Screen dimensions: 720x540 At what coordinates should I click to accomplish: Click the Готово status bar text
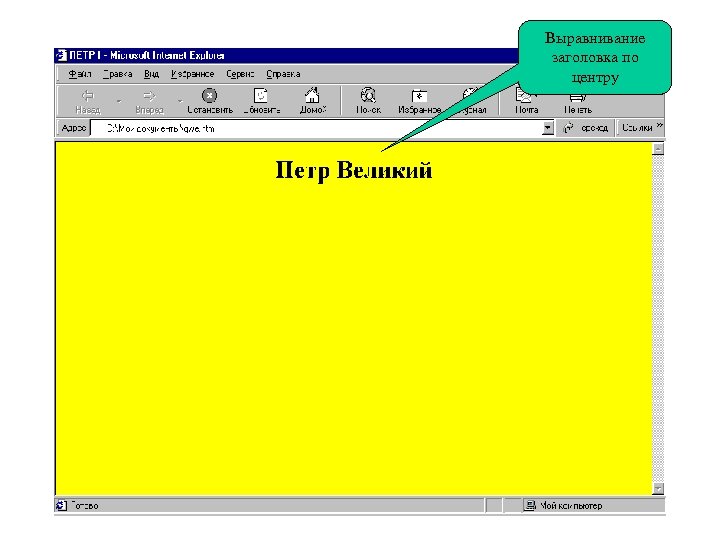tap(85, 506)
